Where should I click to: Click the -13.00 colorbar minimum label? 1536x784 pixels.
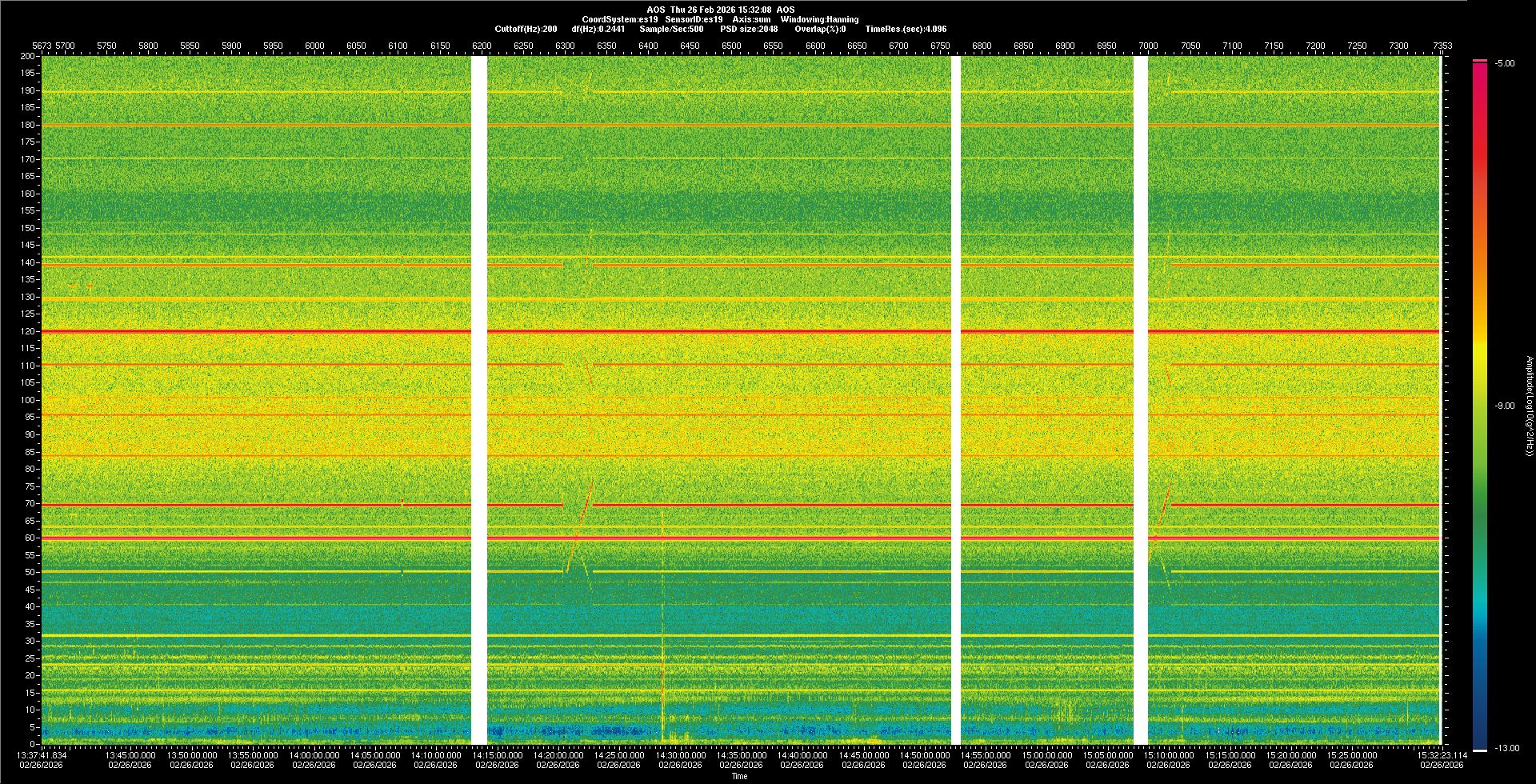pos(1506,748)
